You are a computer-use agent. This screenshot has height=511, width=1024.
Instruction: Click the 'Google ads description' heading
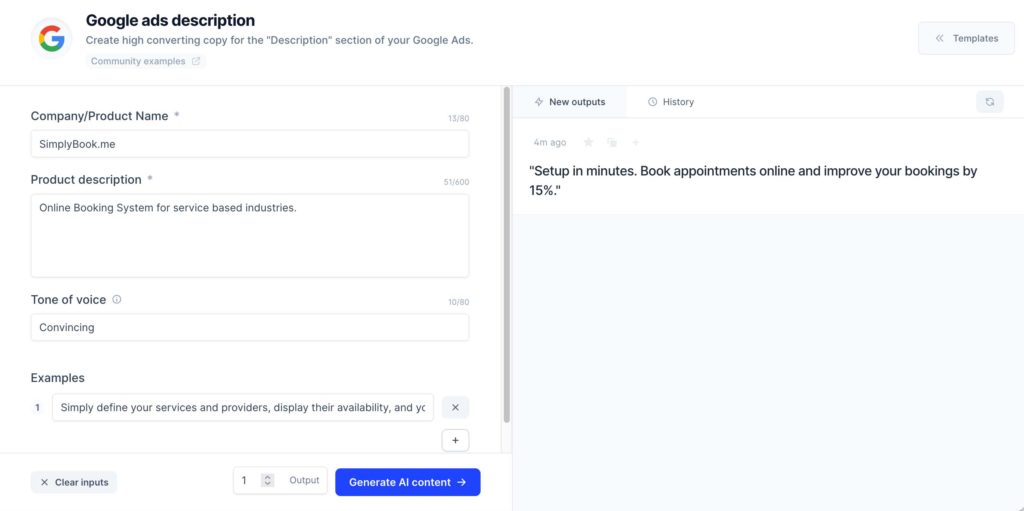coord(170,20)
